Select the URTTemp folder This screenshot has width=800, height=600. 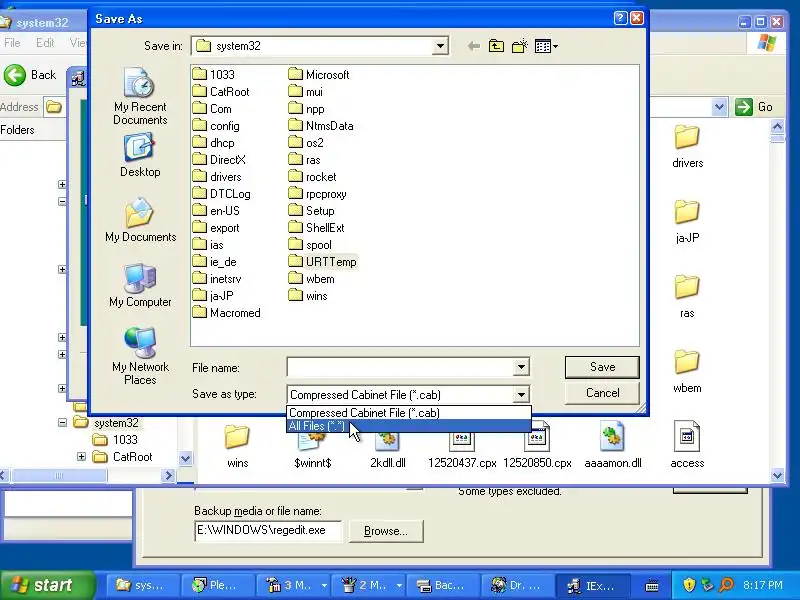(322, 262)
